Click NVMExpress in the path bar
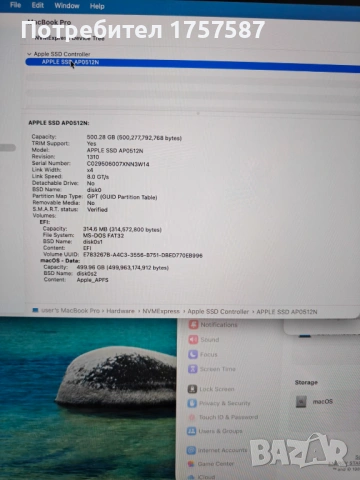Screen dimensions: 360x480 [x=161, y=311]
